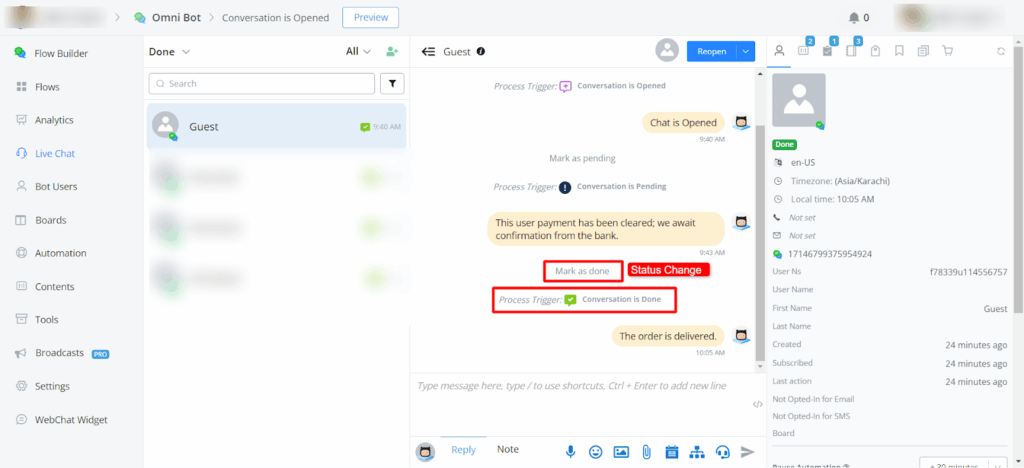Image resolution: width=1024 pixels, height=468 pixels.
Task: Open the All filter dropdown
Action: 358,51
